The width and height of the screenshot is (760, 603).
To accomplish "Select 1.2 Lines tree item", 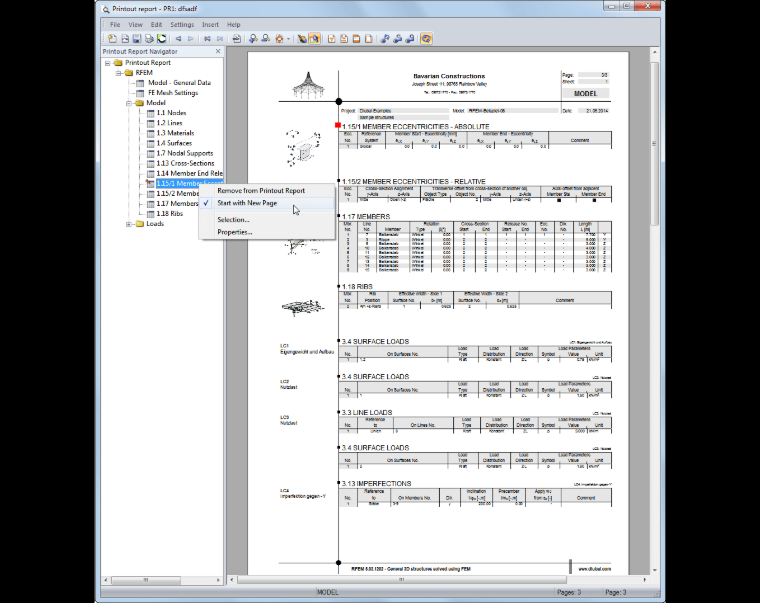I will point(169,123).
